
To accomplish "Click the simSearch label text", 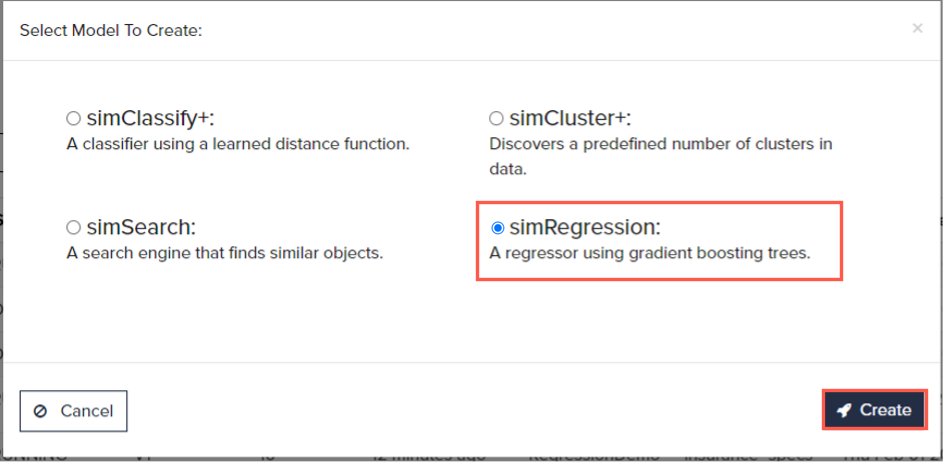I will (140, 227).
